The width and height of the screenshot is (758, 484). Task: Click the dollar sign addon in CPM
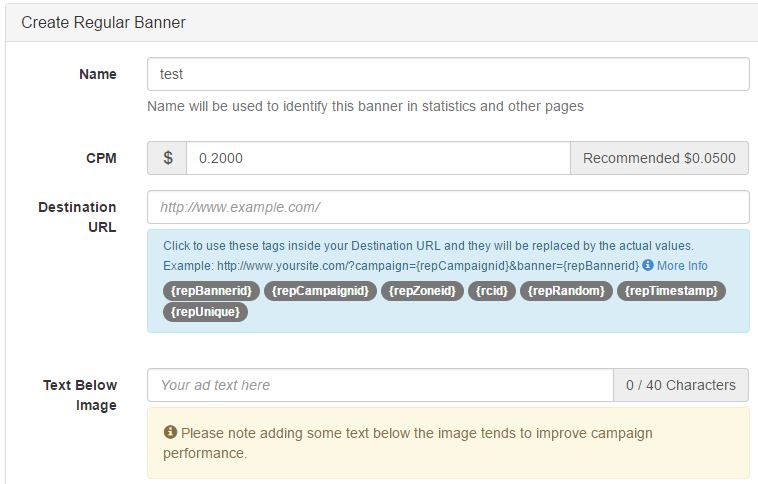click(x=167, y=158)
